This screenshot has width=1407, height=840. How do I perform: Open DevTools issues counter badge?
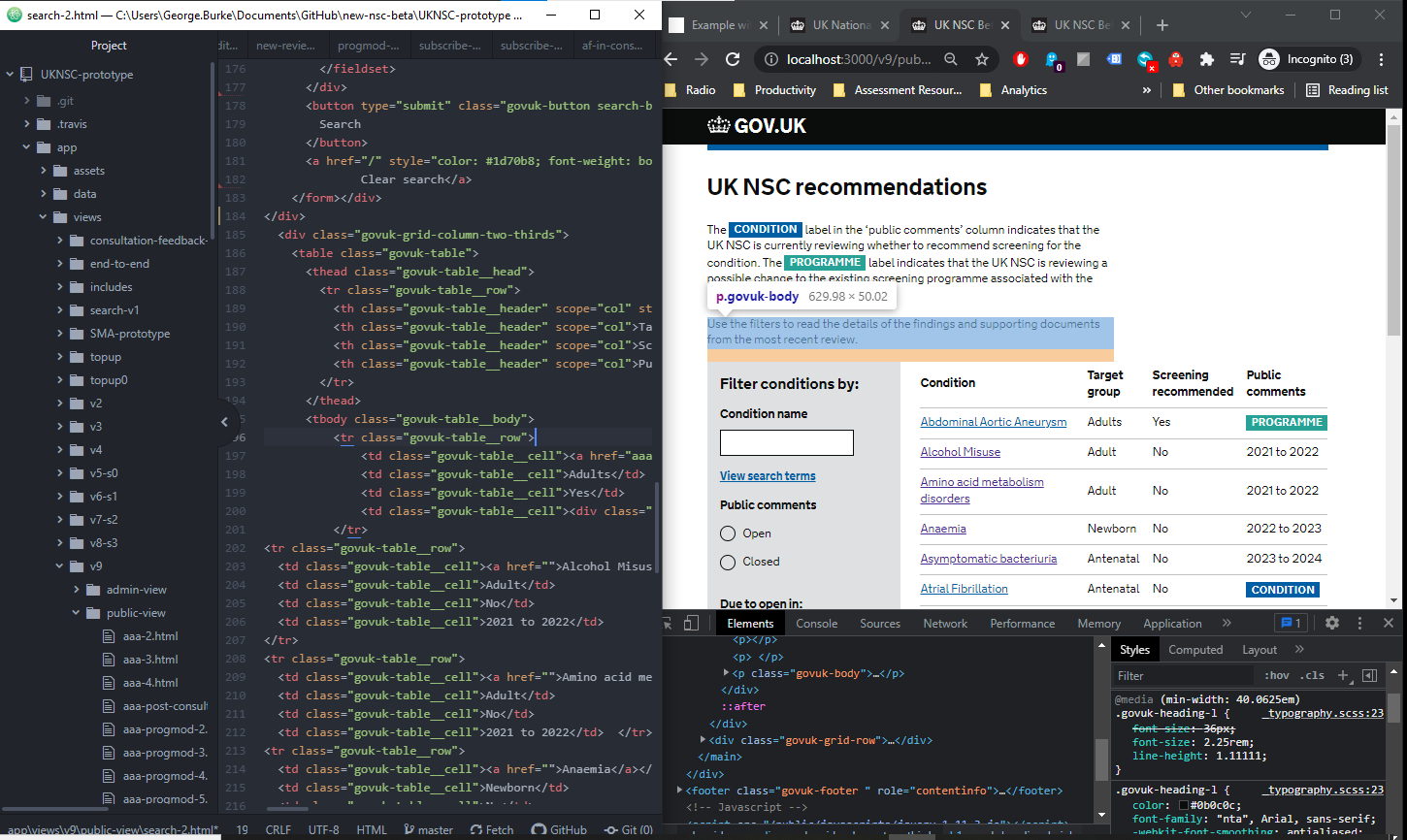pos(1292,623)
